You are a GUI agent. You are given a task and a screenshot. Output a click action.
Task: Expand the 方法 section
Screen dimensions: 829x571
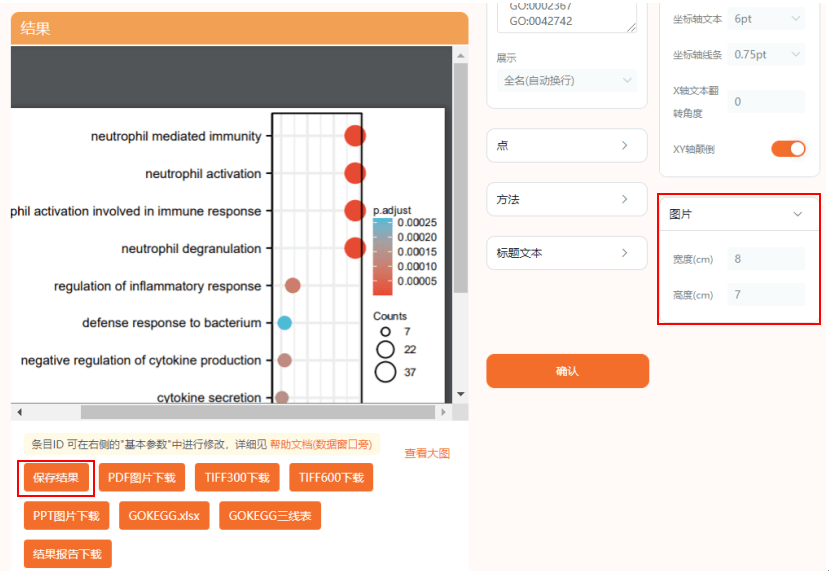(x=567, y=199)
